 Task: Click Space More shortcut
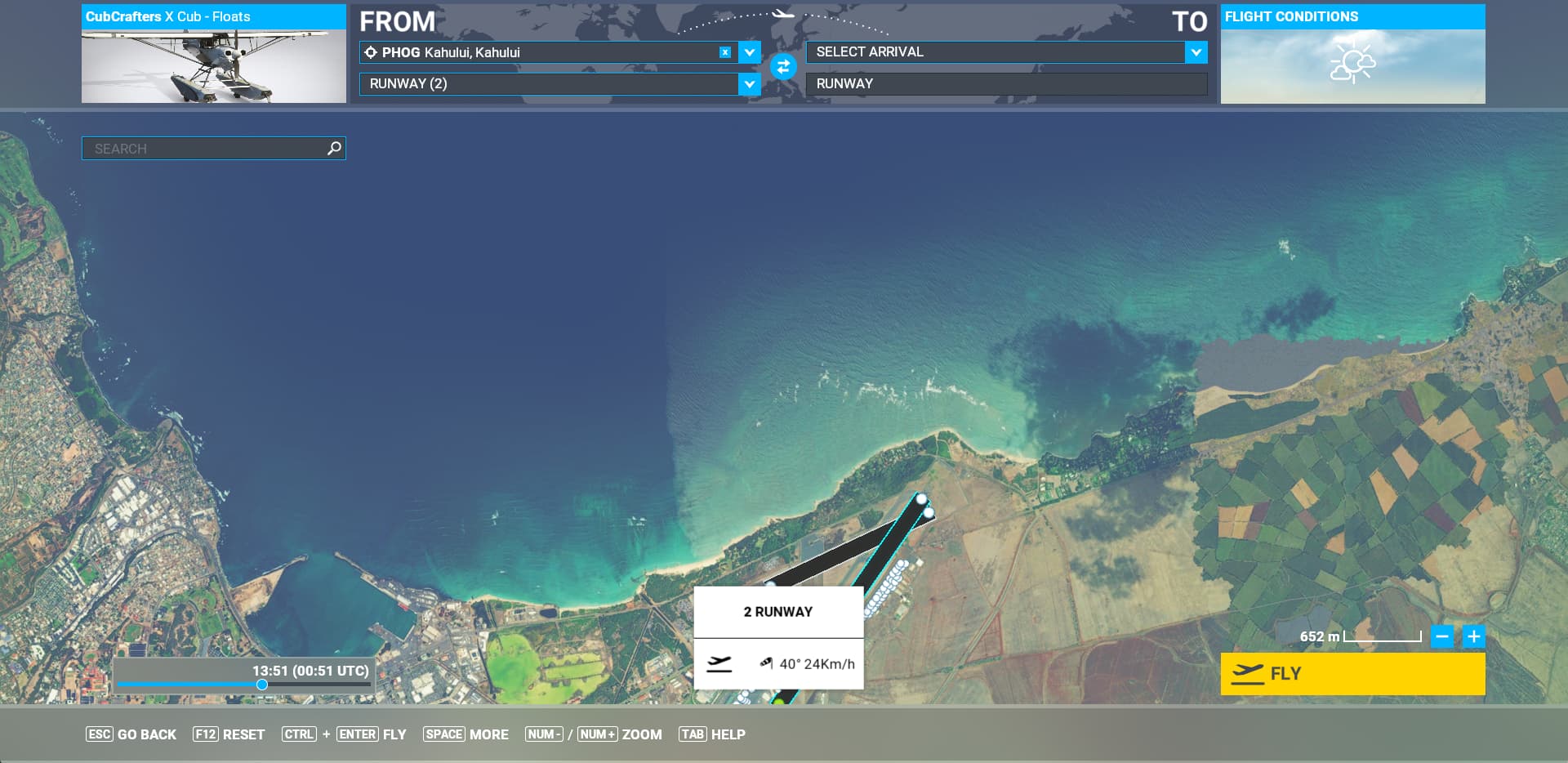pos(465,734)
